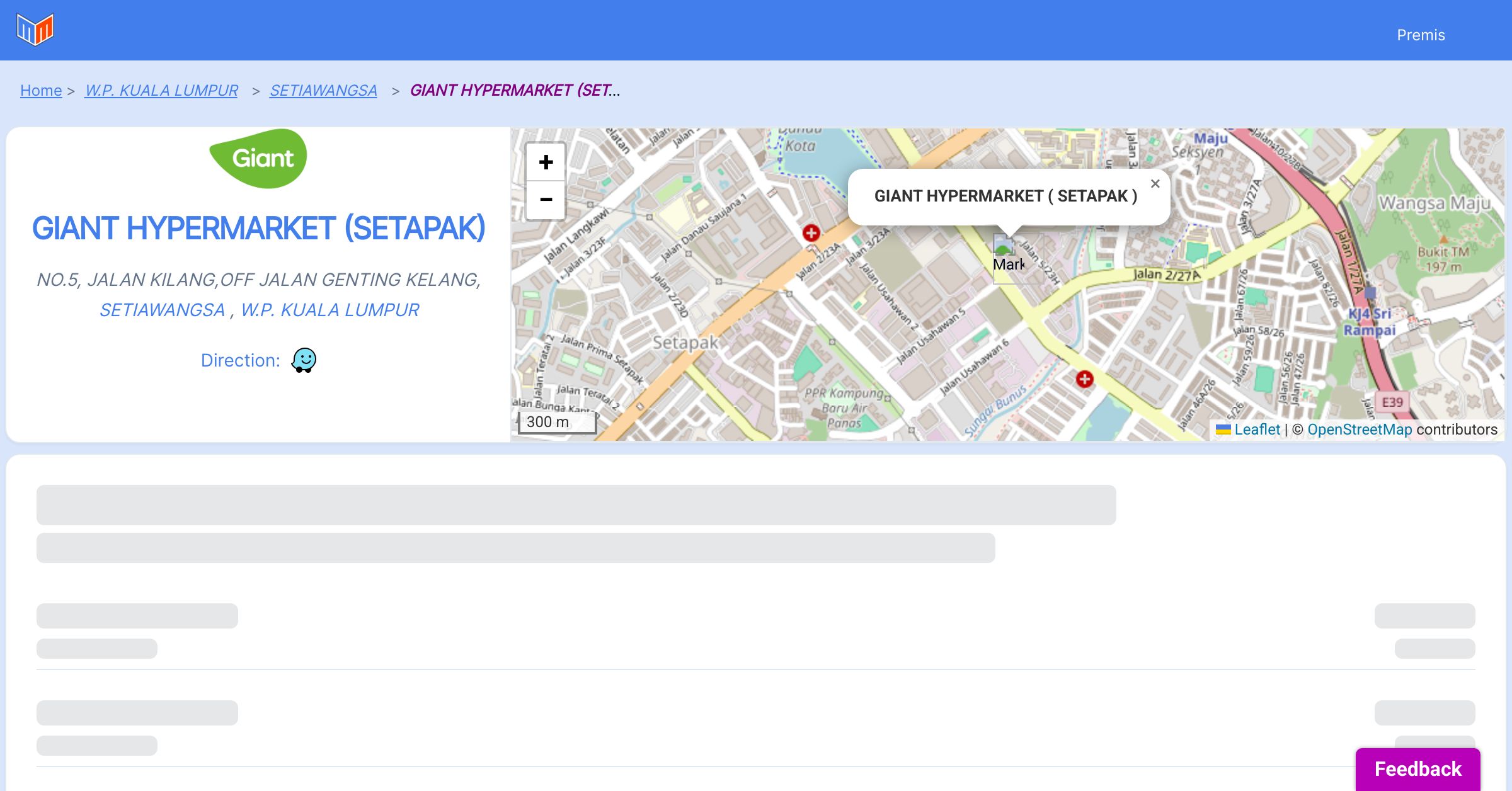The height and width of the screenshot is (791, 1512).
Task: Zoom in on the map
Action: point(546,162)
